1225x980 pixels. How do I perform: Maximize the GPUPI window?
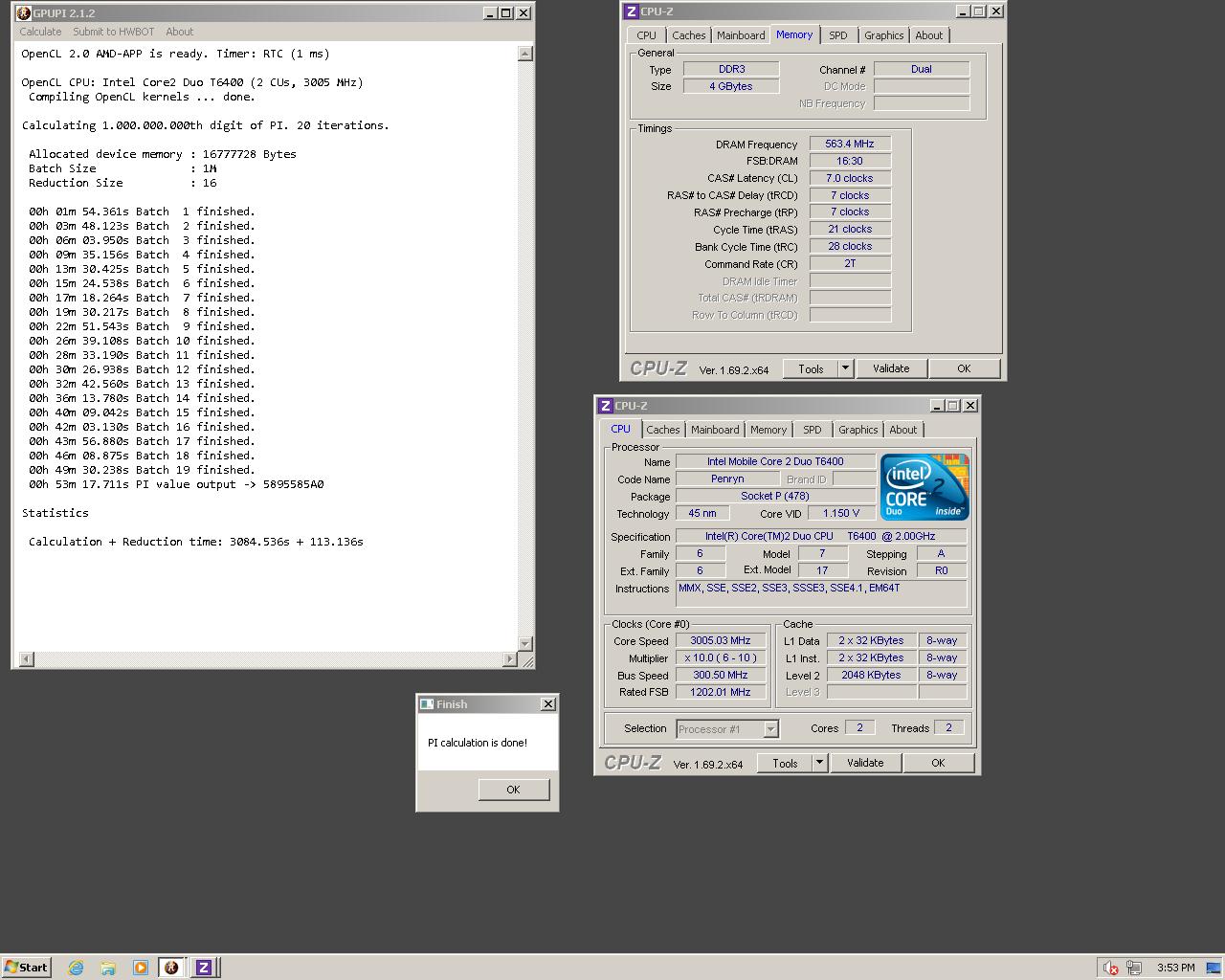[x=505, y=13]
